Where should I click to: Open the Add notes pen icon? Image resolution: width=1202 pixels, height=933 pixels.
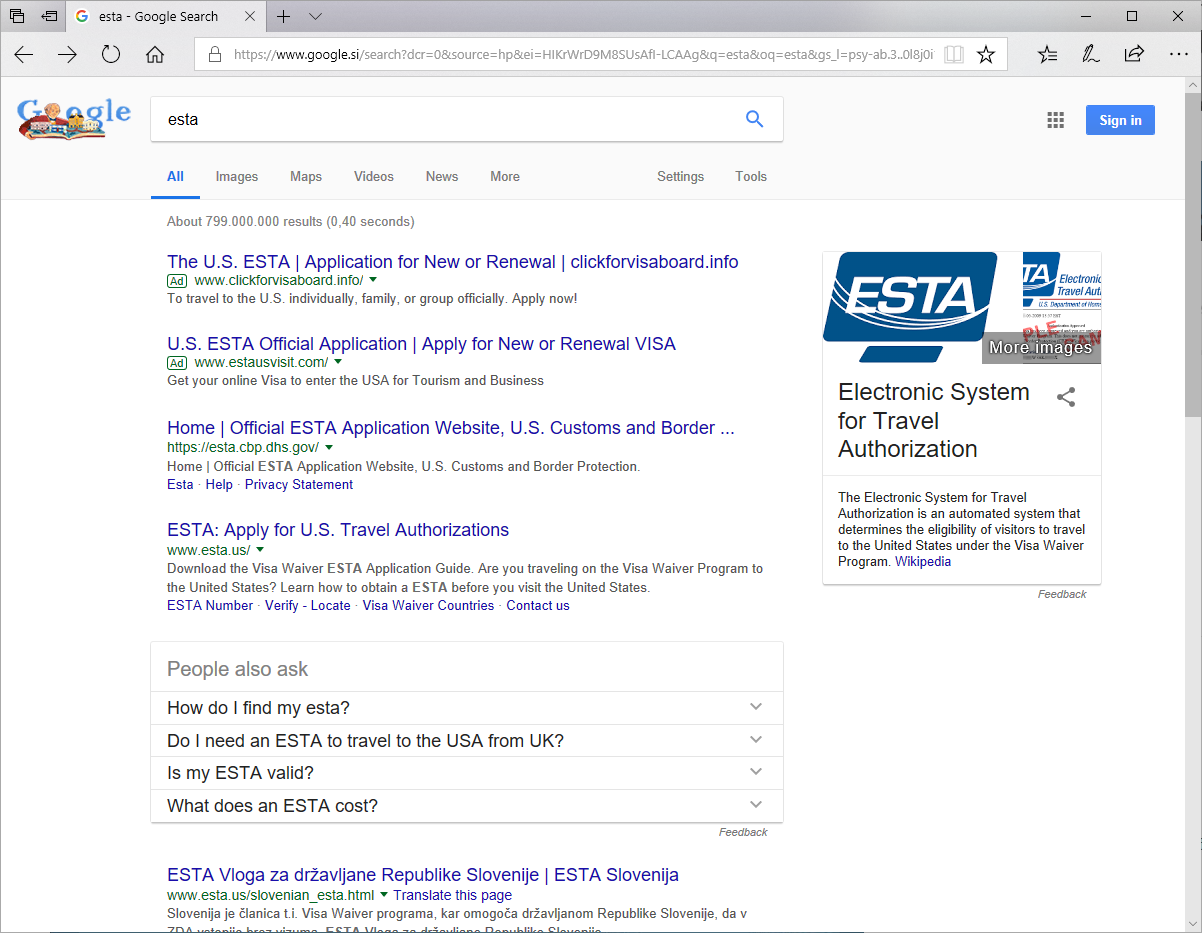(1091, 55)
